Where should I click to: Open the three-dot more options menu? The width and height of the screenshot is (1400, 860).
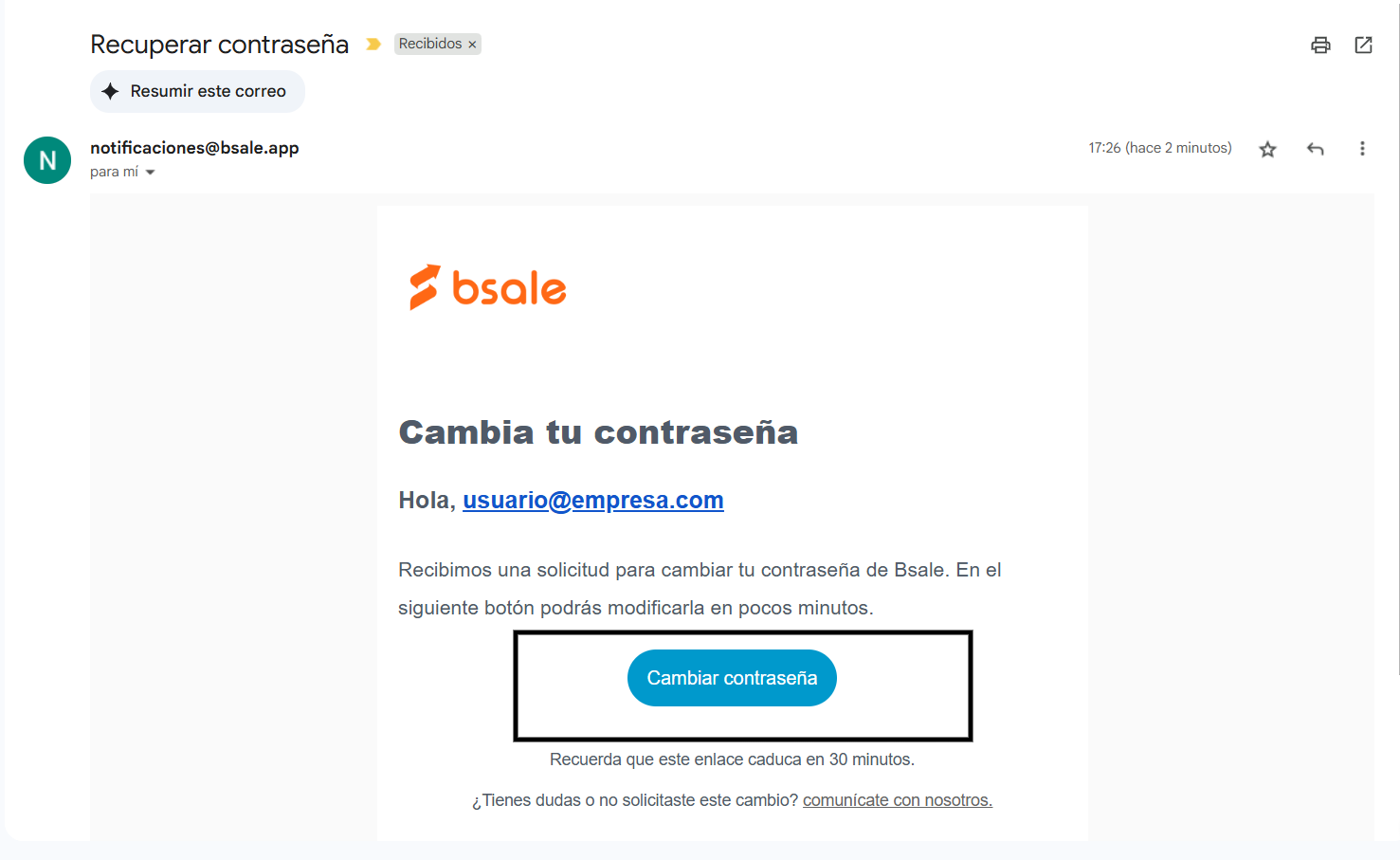(x=1362, y=149)
